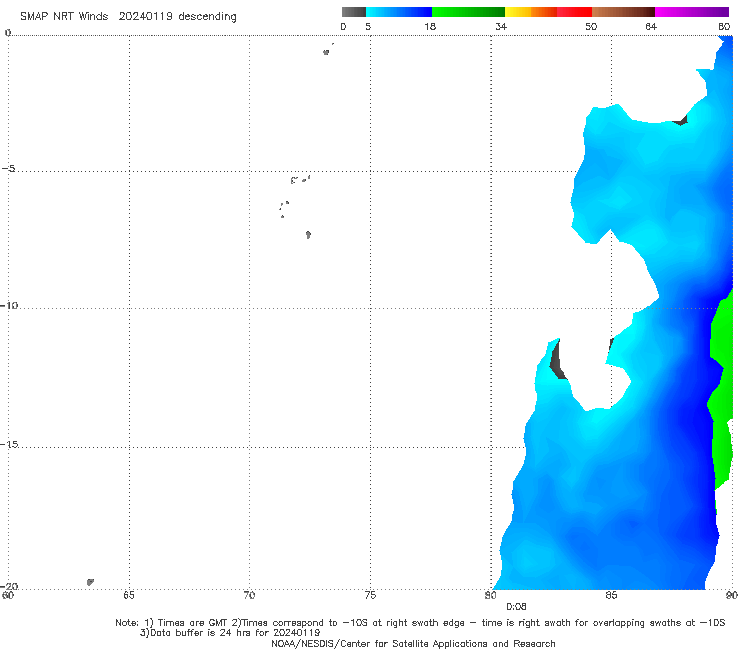The height and width of the screenshot is (650, 740).
Task: Click the longitude label '70'
Action: [249, 595]
